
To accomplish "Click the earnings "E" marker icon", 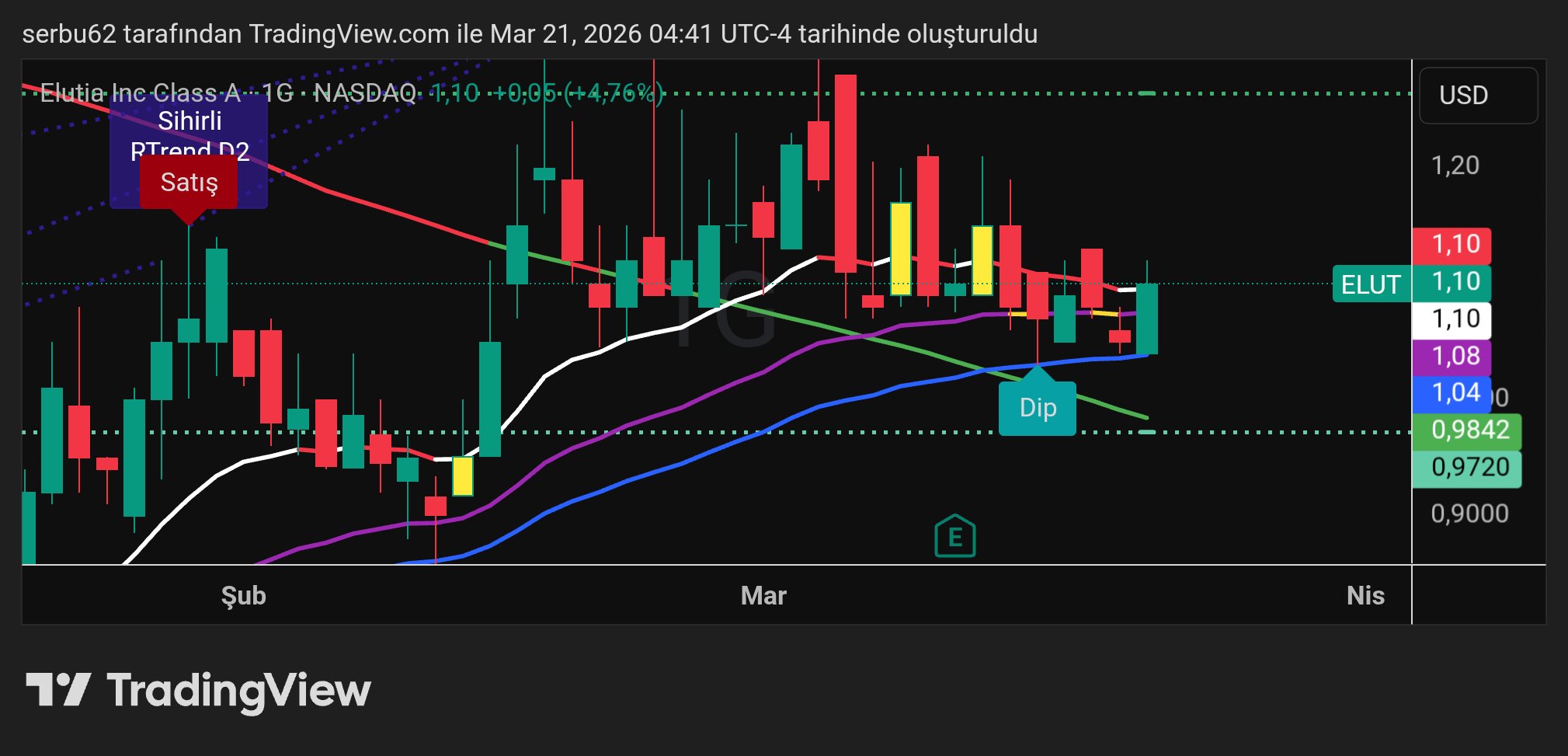I will (954, 536).
